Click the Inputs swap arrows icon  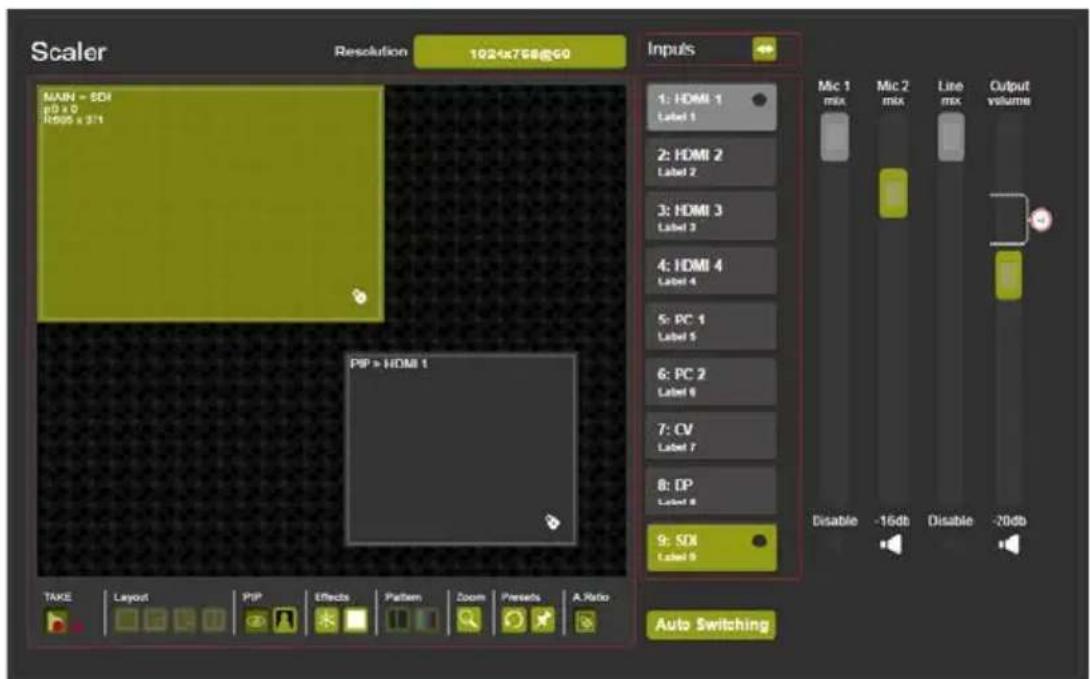click(x=764, y=49)
